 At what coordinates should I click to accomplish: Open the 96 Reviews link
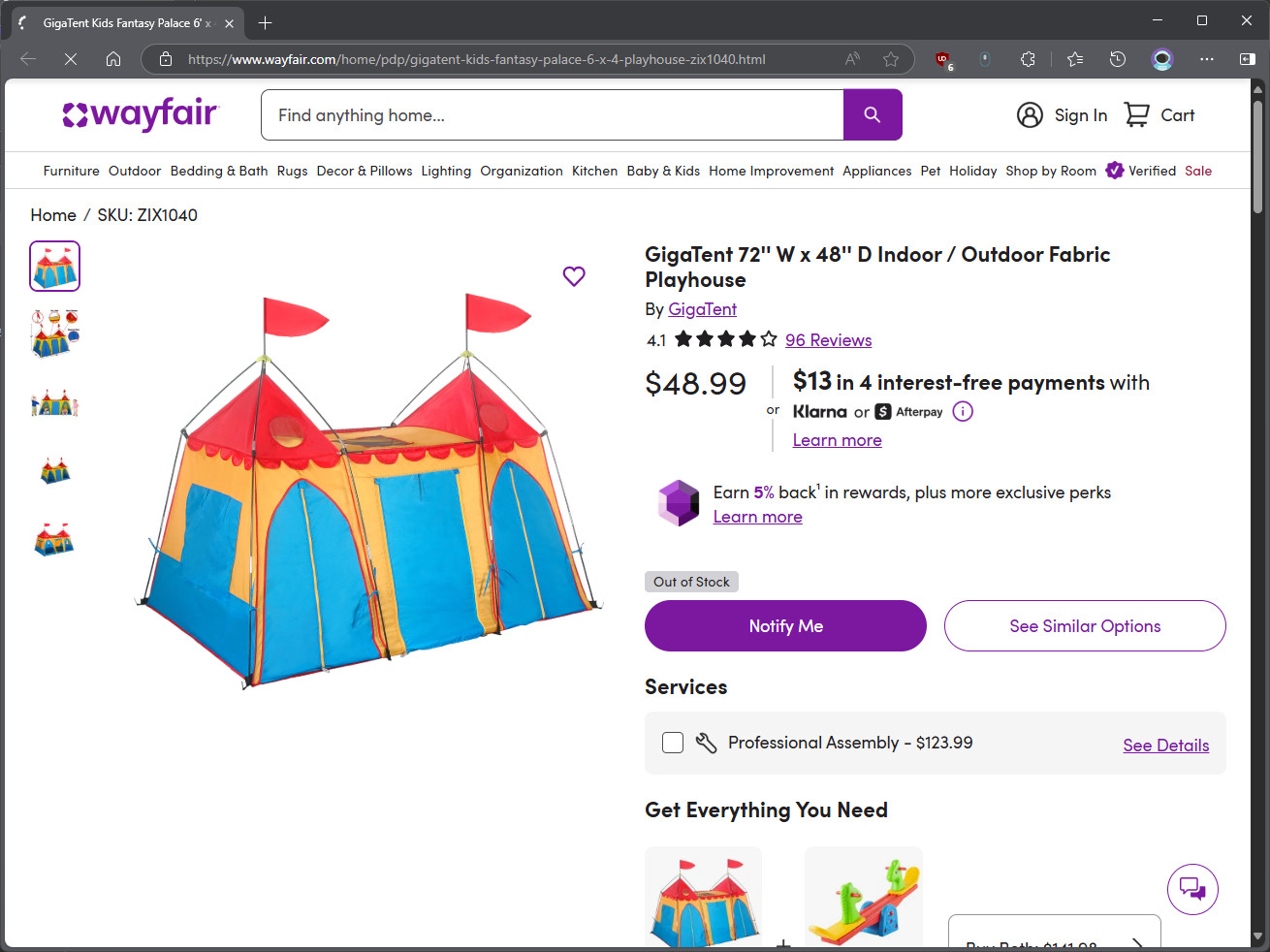point(828,340)
